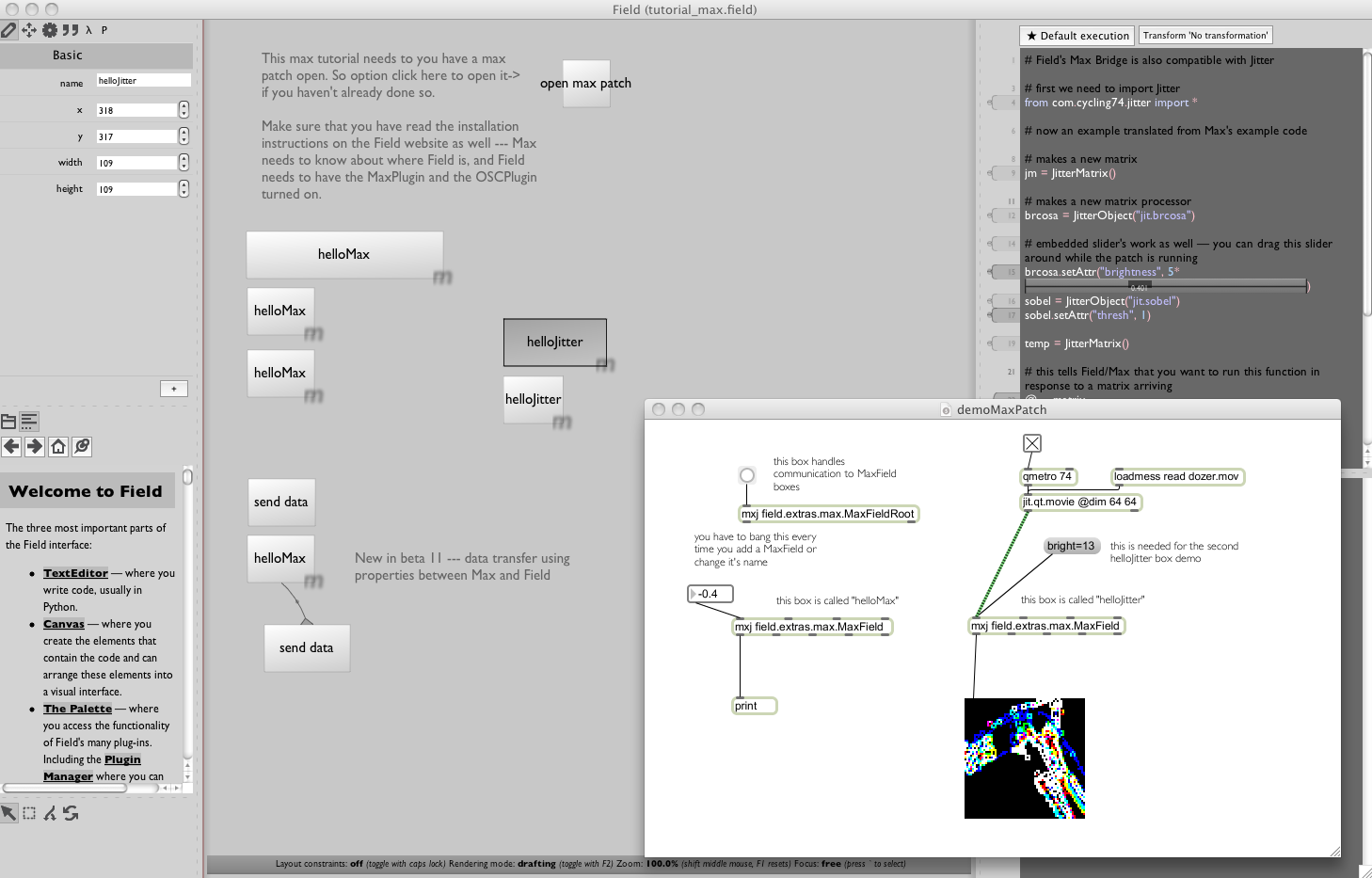Select the pencil icon in top palette
The image size is (1372, 878).
(8, 30)
